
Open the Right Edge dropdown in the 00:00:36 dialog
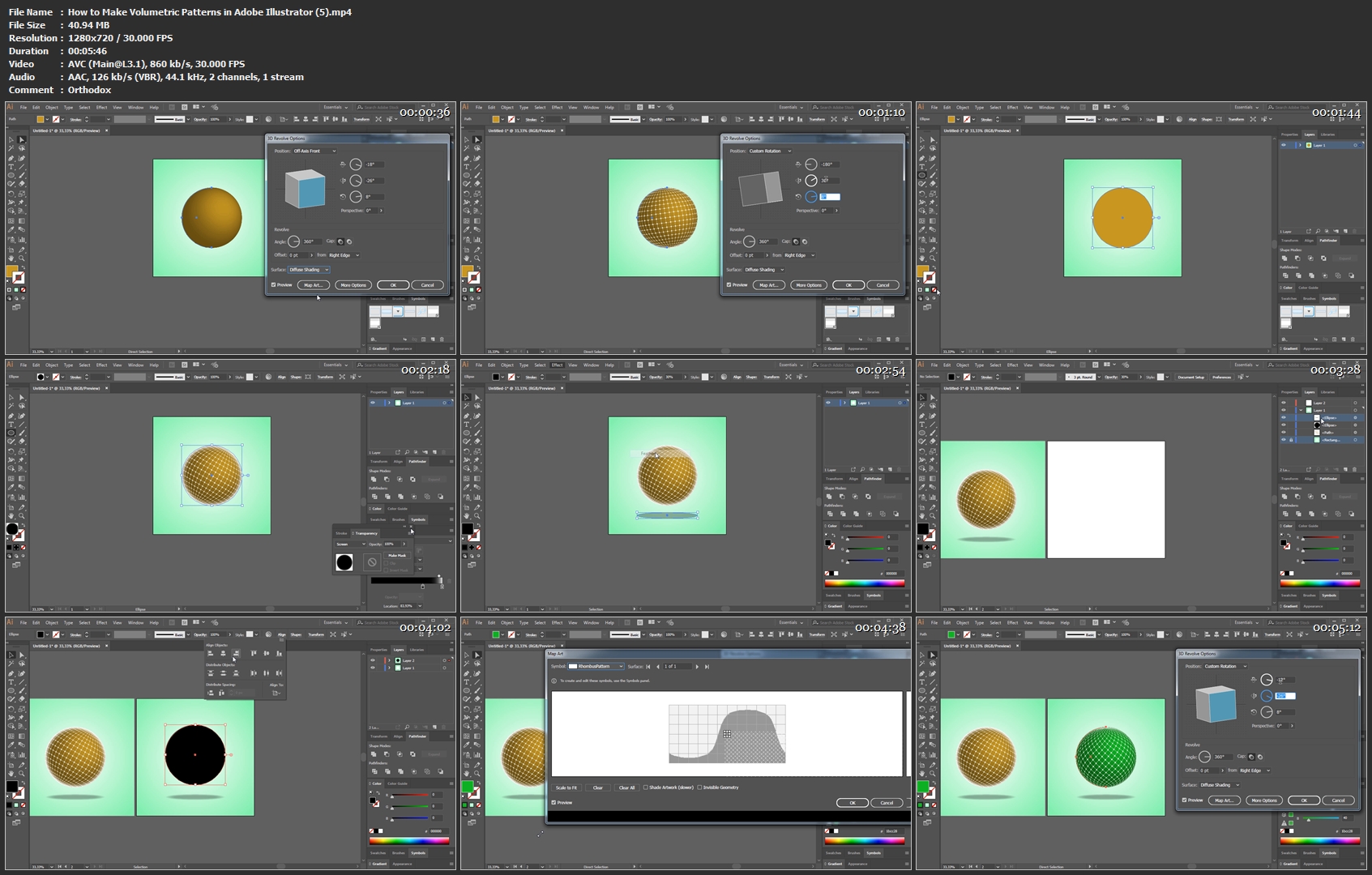point(344,255)
